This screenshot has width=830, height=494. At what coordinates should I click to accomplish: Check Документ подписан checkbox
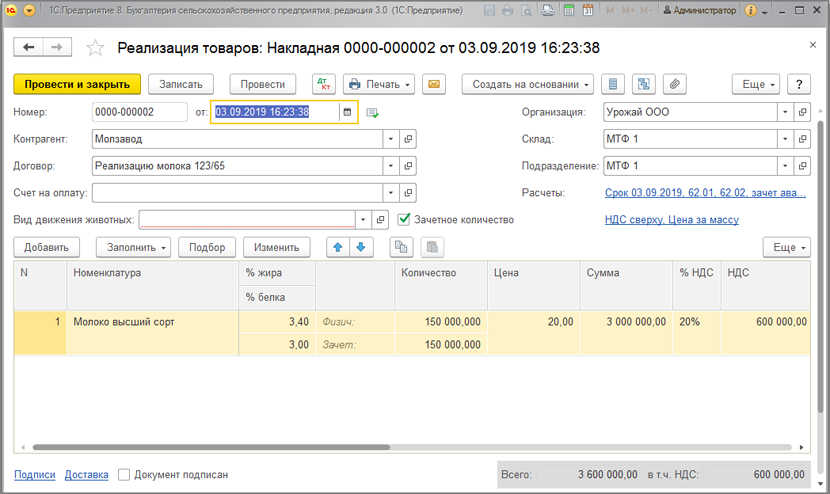(124, 474)
